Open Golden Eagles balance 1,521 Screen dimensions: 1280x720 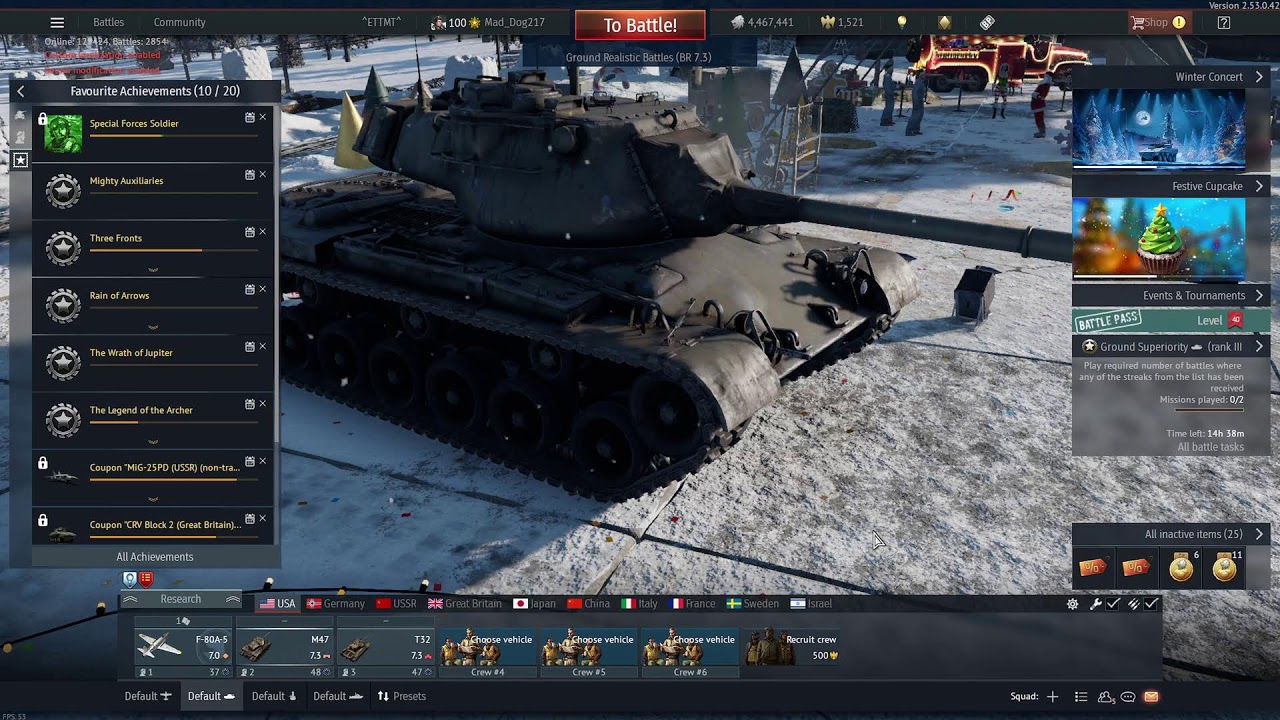pos(842,22)
